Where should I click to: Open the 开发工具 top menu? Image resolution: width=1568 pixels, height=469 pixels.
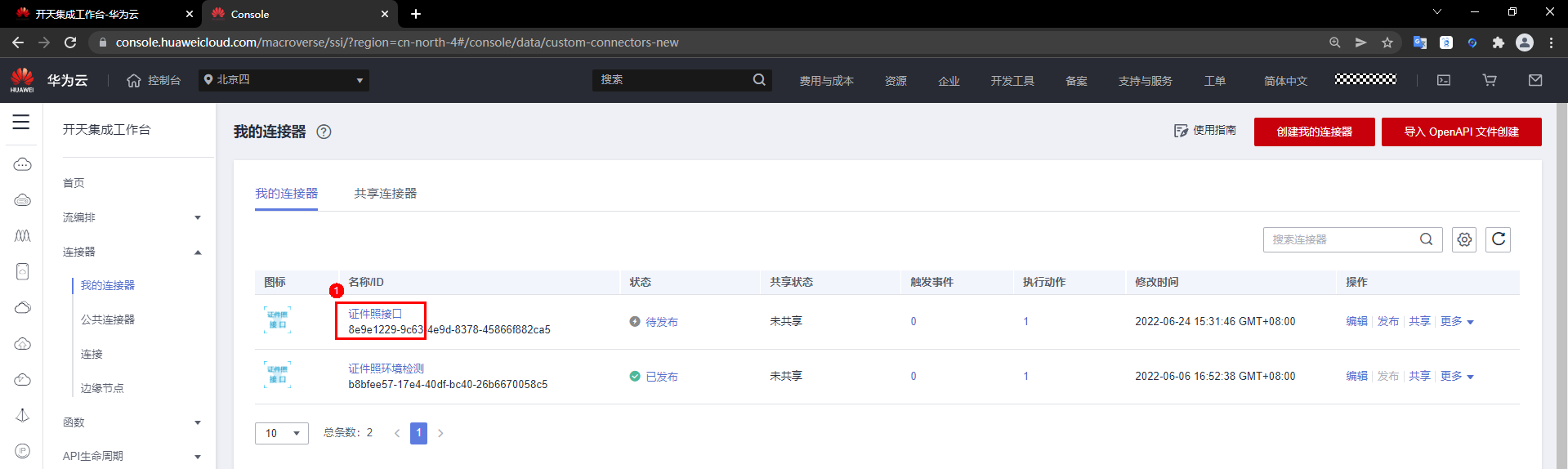pyautogui.click(x=1012, y=81)
